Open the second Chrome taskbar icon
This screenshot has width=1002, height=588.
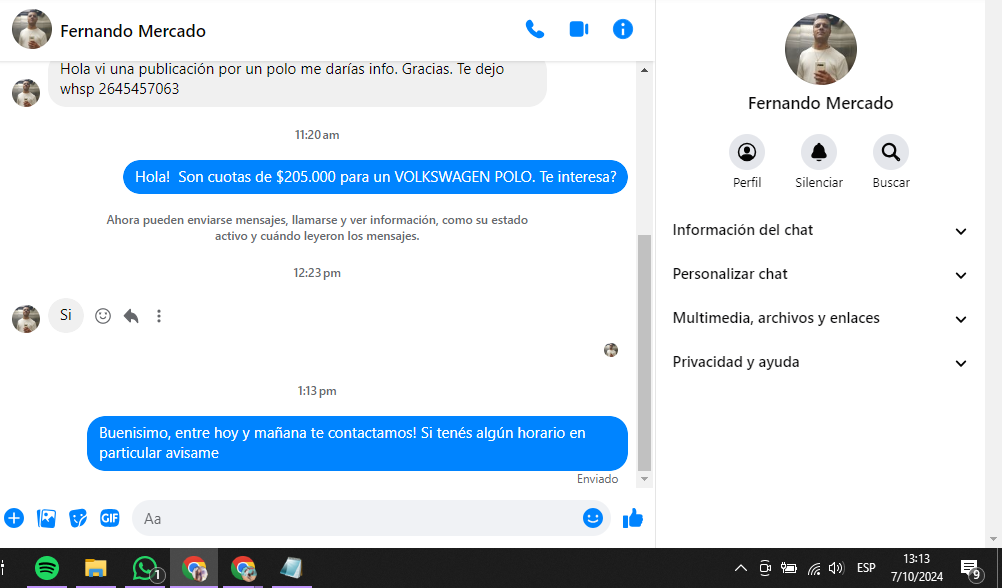click(x=243, y=568)
